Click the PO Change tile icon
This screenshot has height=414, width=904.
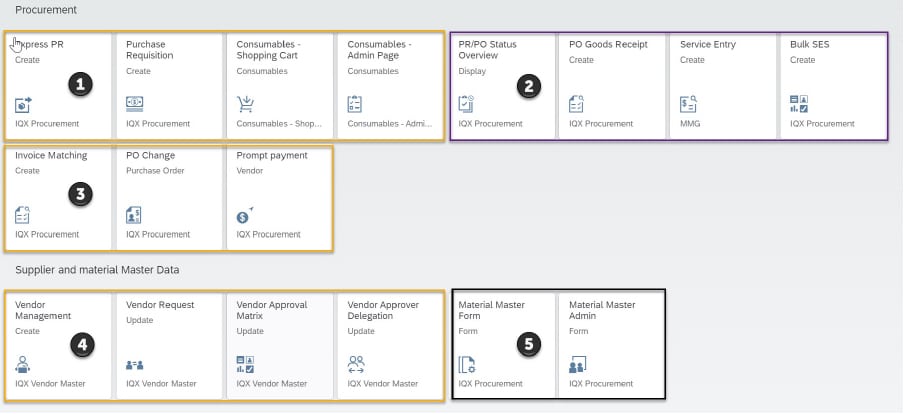[x=133, y=215]
